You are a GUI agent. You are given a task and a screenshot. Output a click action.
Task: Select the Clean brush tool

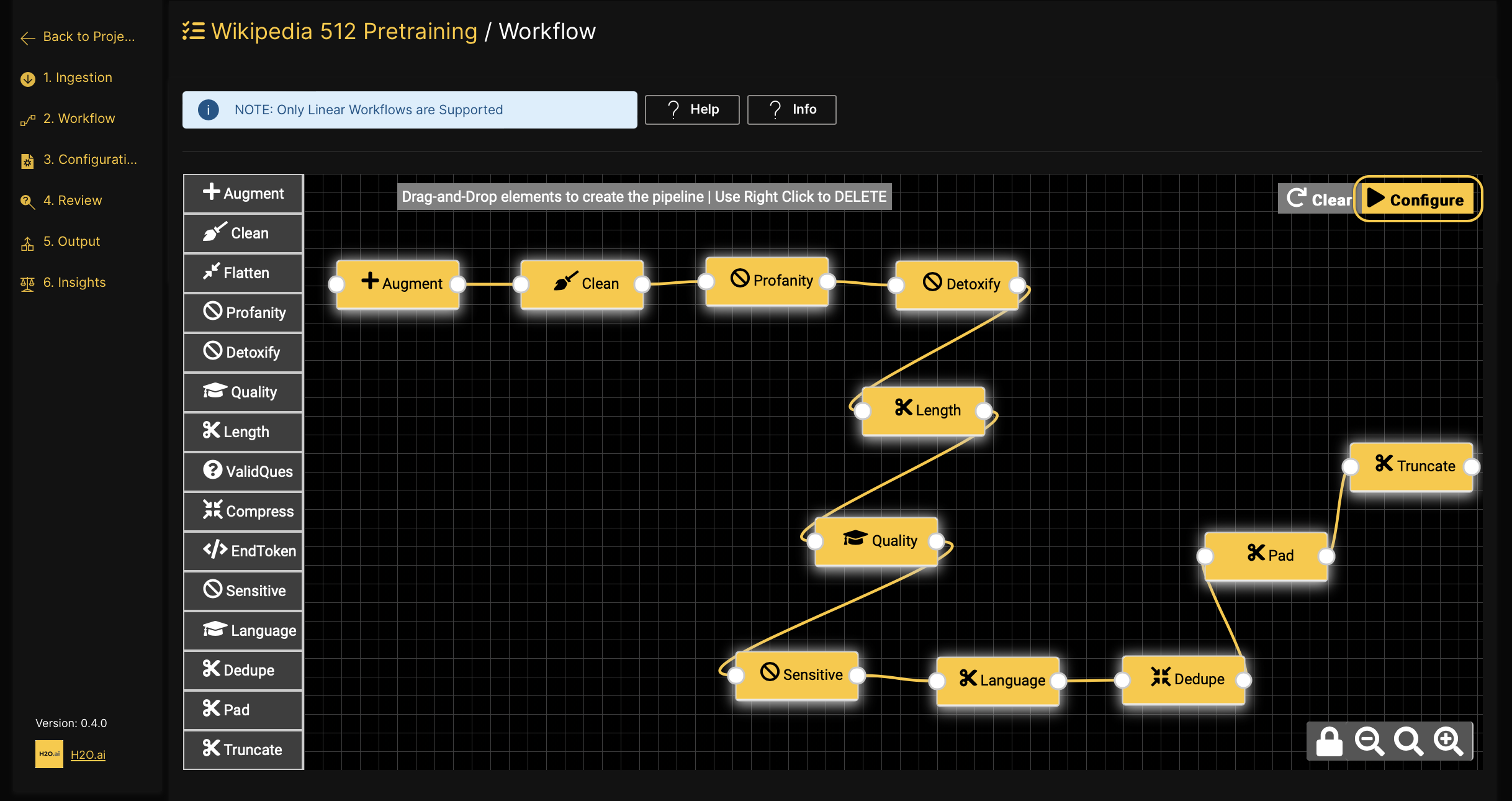[x=243, y=233]
